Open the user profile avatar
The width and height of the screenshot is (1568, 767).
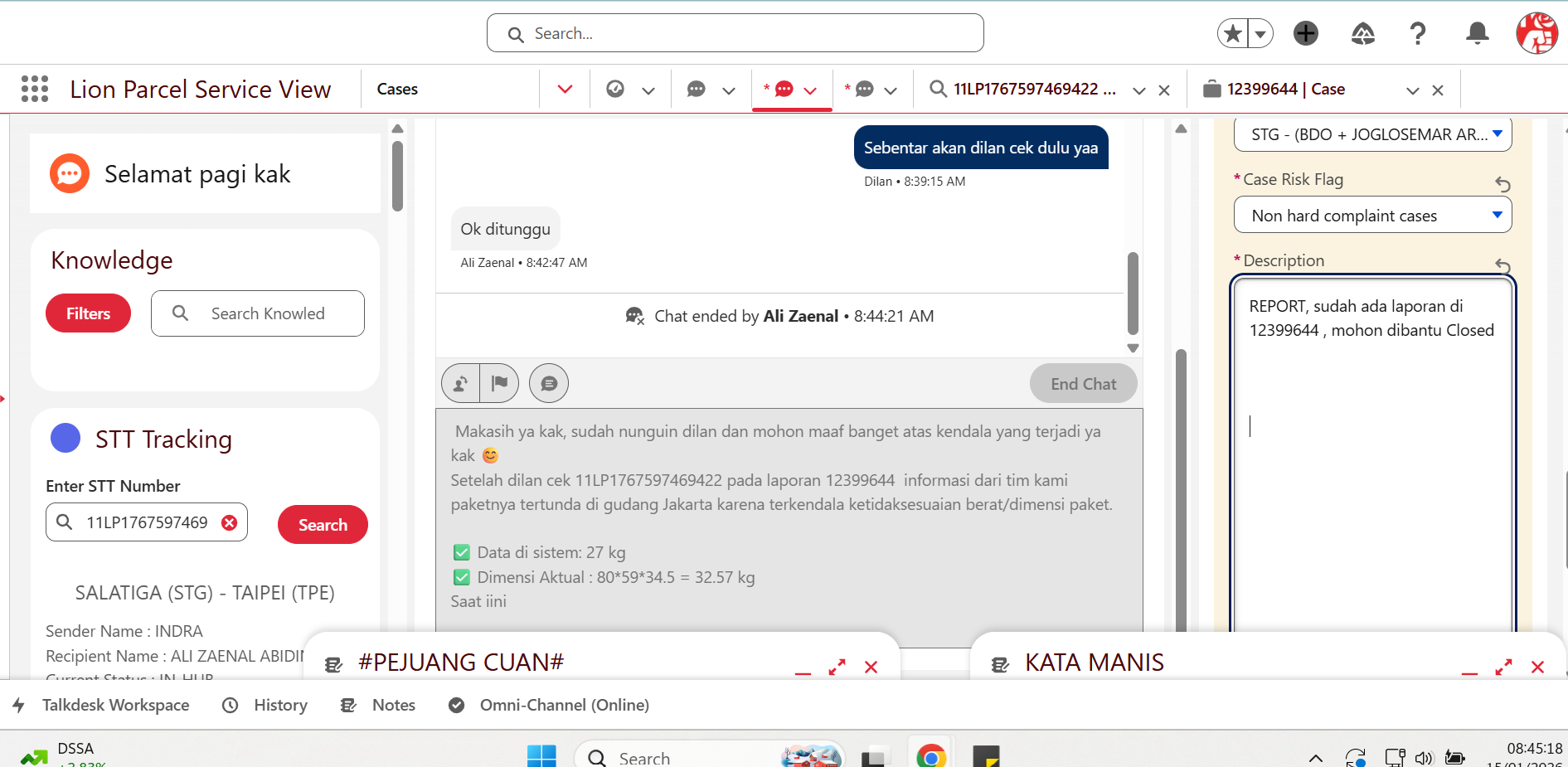(1536, 33)
